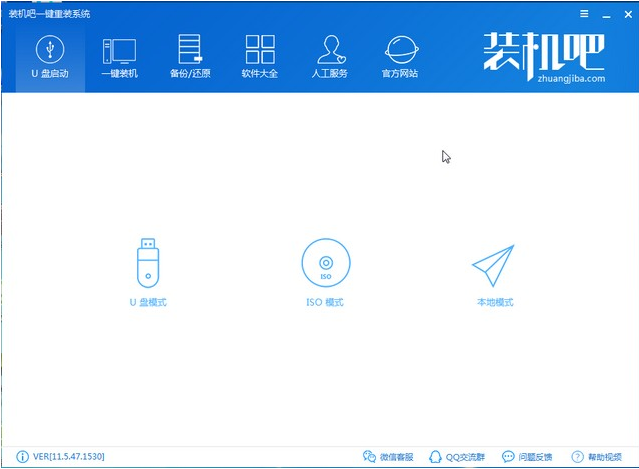Join the QQ交流群 group
This screenshot has height=469, width=639.
[458, 456]
